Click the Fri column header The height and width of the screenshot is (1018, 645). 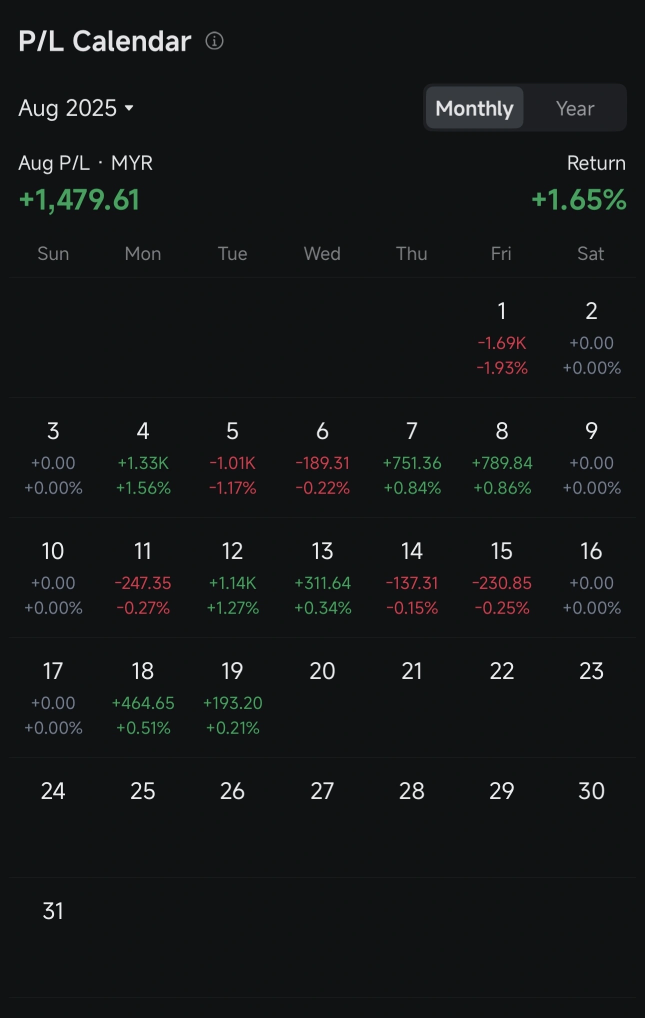[501, 253]
